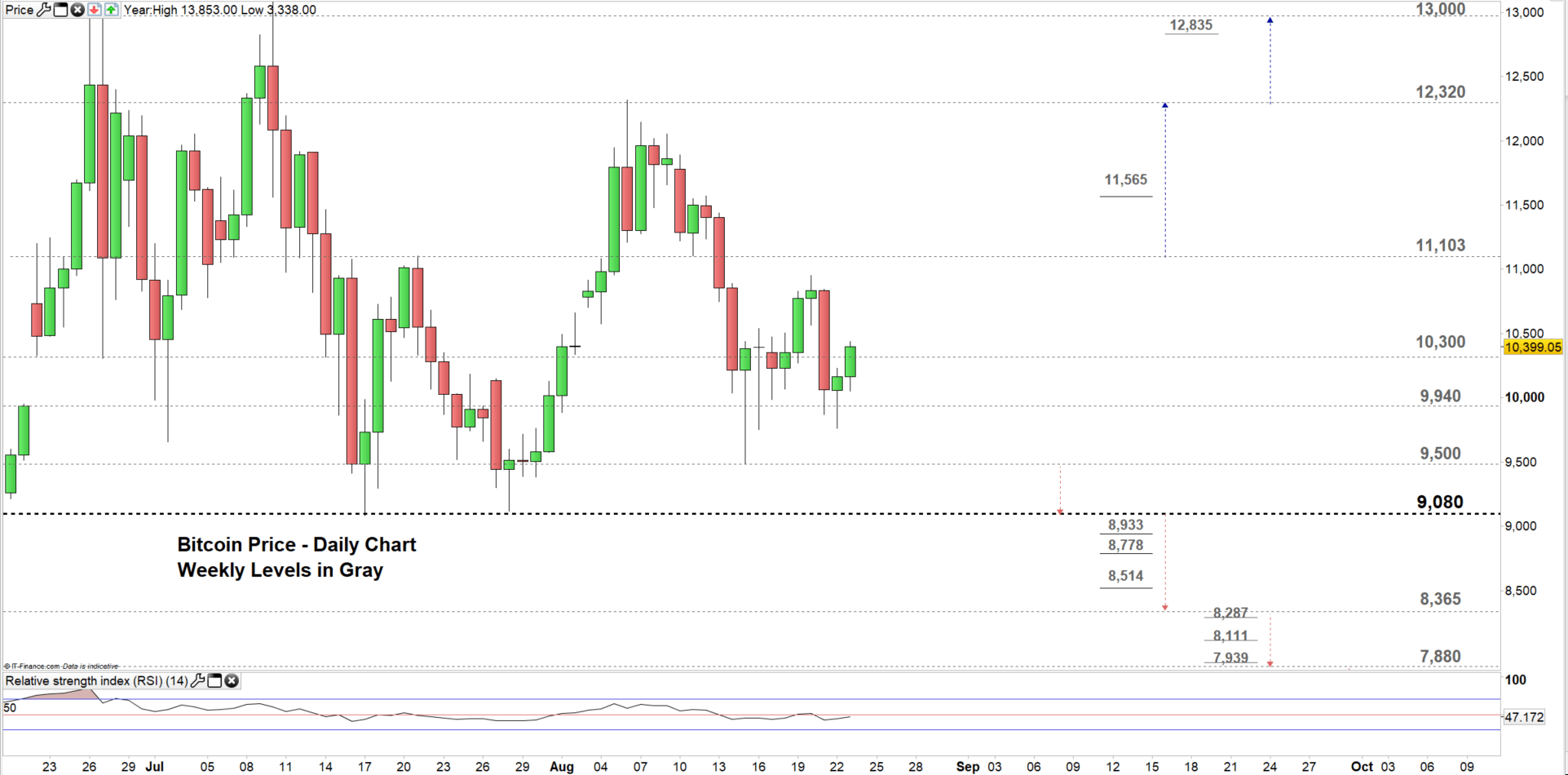Screen dimensions: 1568x775
Task: Click the Sep label on the date axis
Action: point(968,767)
